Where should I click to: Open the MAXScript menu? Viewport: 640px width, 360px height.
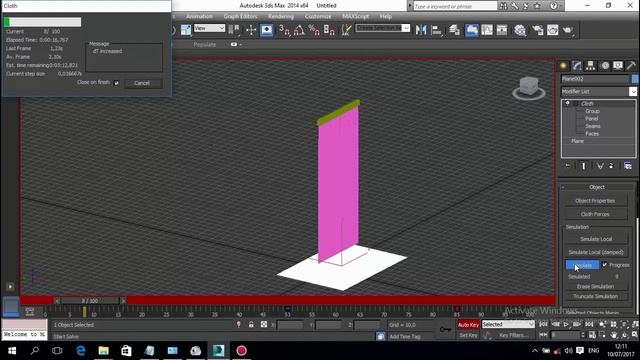coord(356,16)
